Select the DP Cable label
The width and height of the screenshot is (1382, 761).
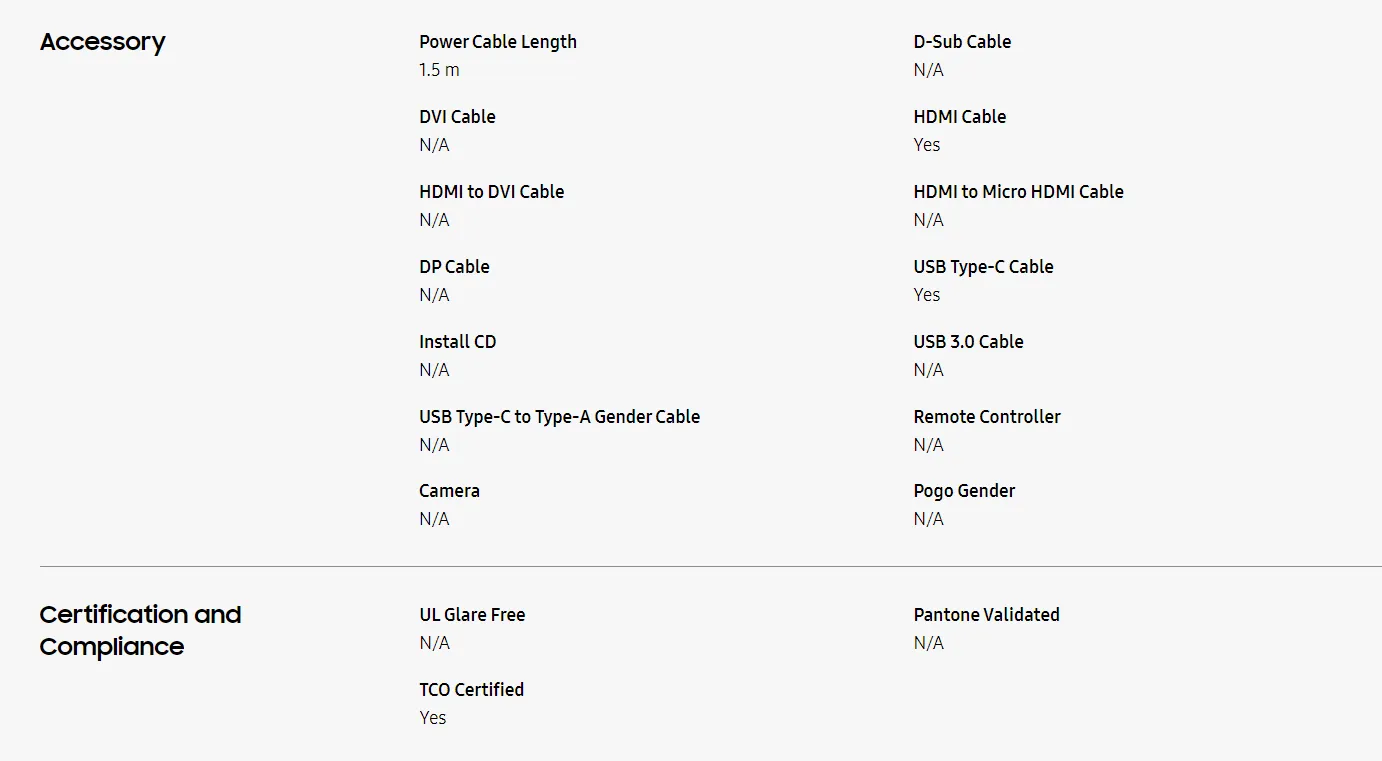tap(454, 267)
